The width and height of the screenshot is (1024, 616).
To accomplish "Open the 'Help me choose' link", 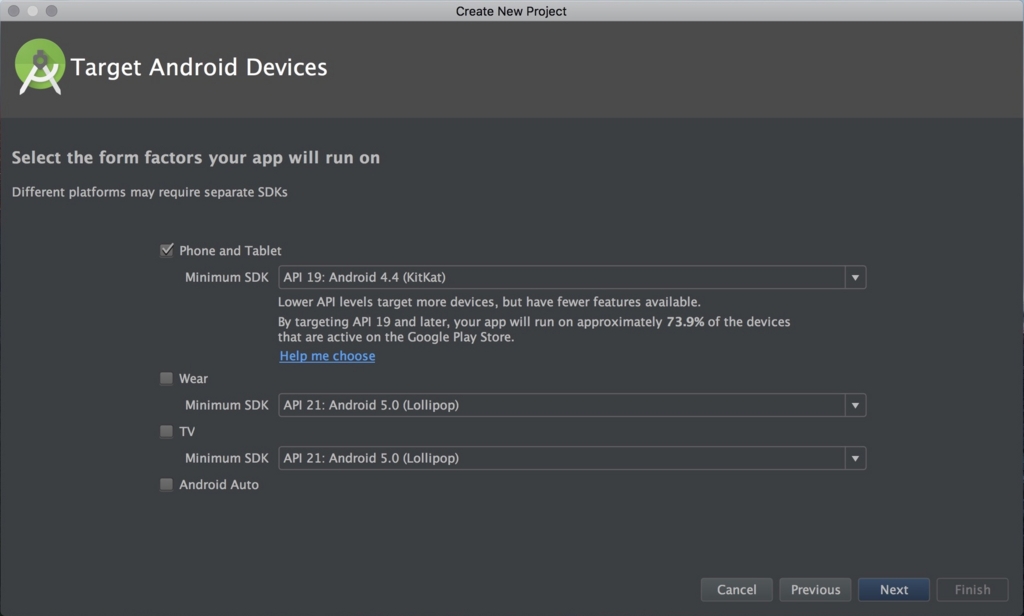I will 327,356.
